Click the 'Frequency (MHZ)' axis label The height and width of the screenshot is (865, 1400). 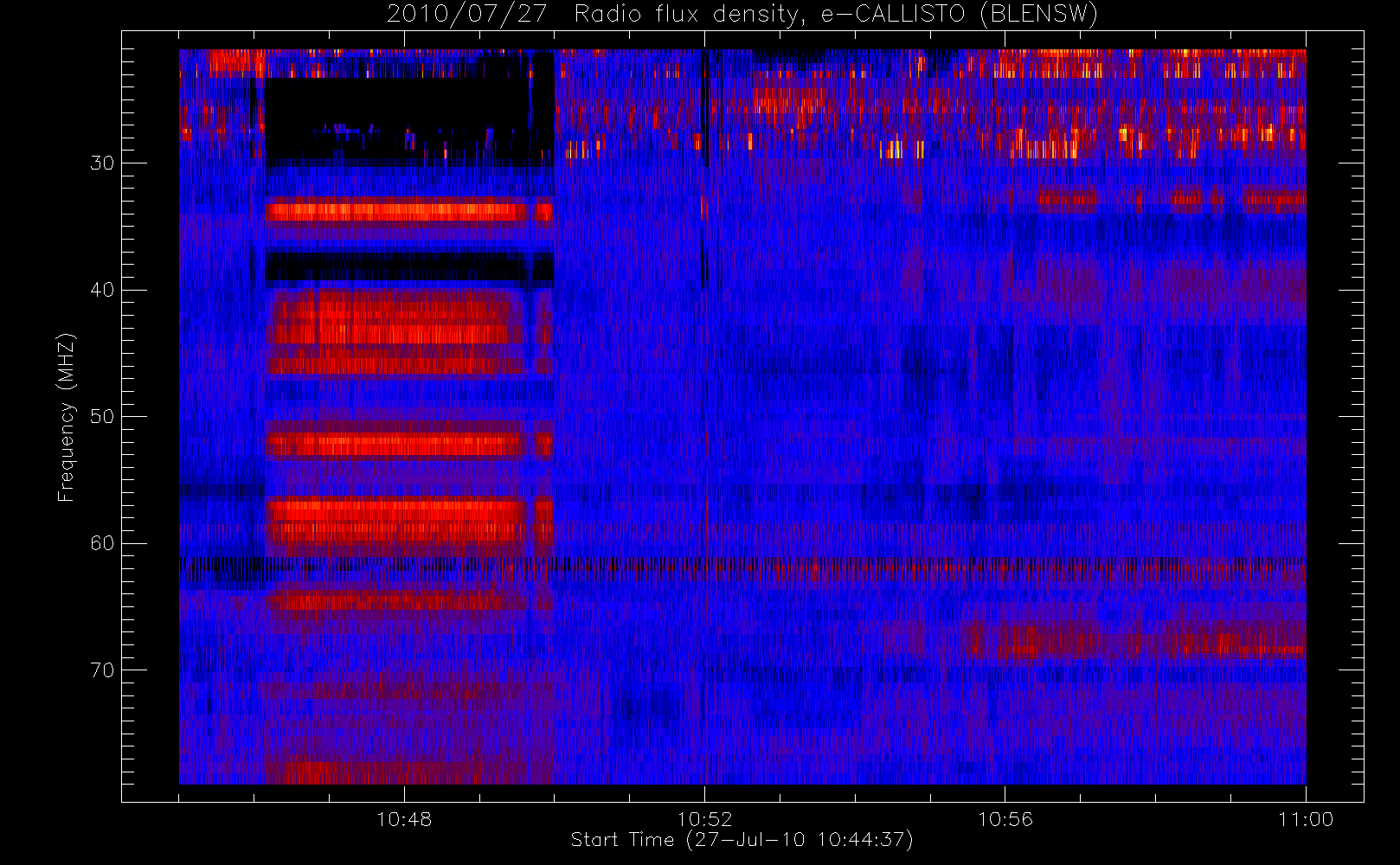click(x=67, y=417)
